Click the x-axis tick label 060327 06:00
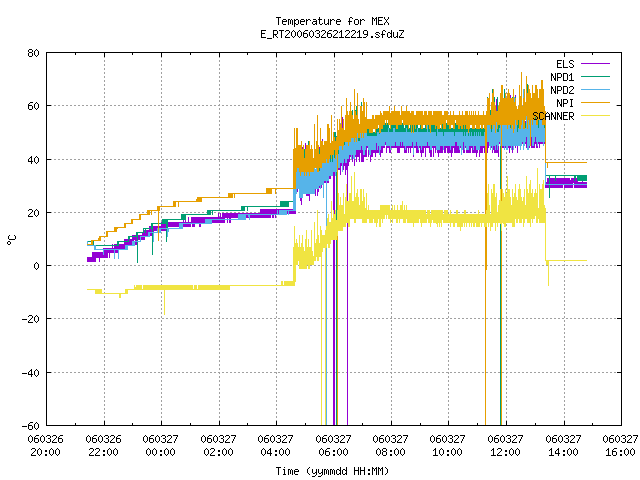The width and height of the screenshot is (640, 480). pyautogui.click(x=333, y=446)
